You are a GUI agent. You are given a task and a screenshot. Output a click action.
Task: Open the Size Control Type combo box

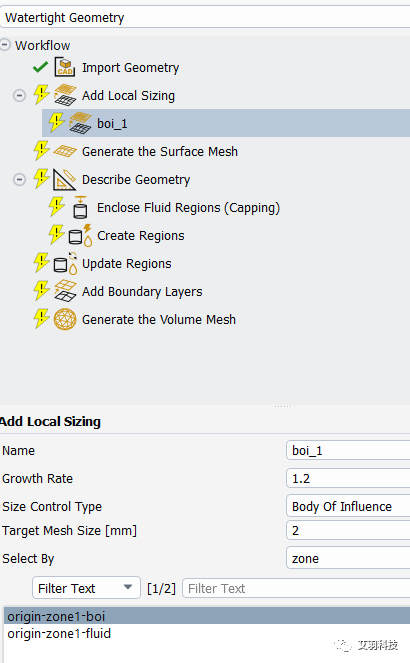click(348, 506)
